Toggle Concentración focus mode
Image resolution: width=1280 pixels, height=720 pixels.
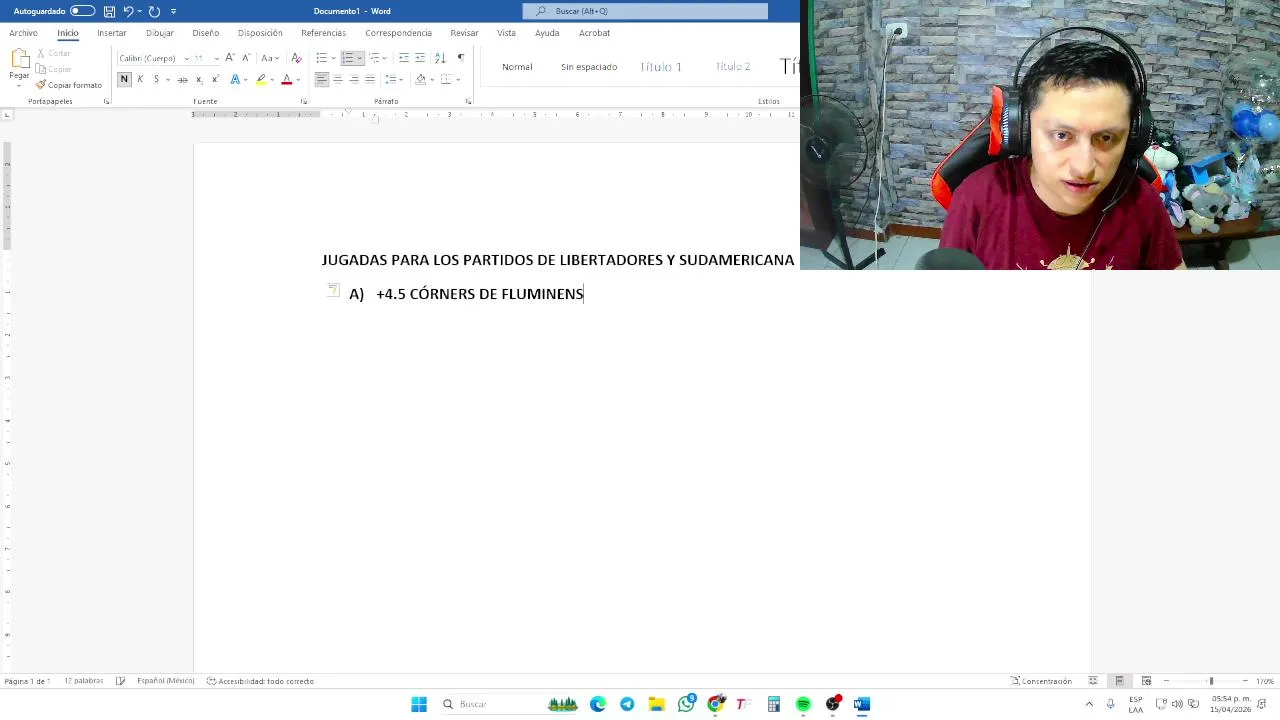coord(1041,681)
